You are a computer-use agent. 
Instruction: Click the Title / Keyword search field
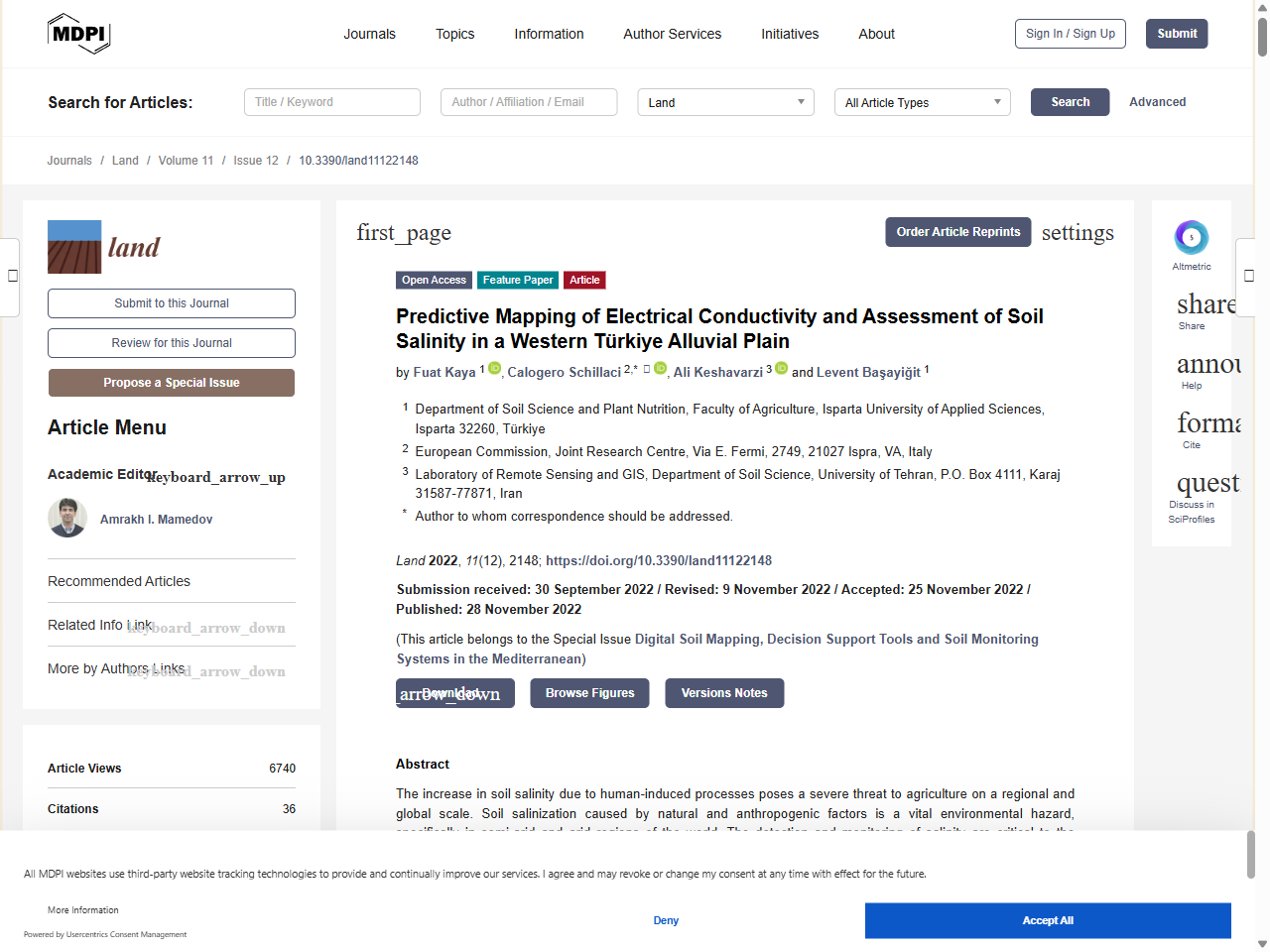tap(332, 102)
